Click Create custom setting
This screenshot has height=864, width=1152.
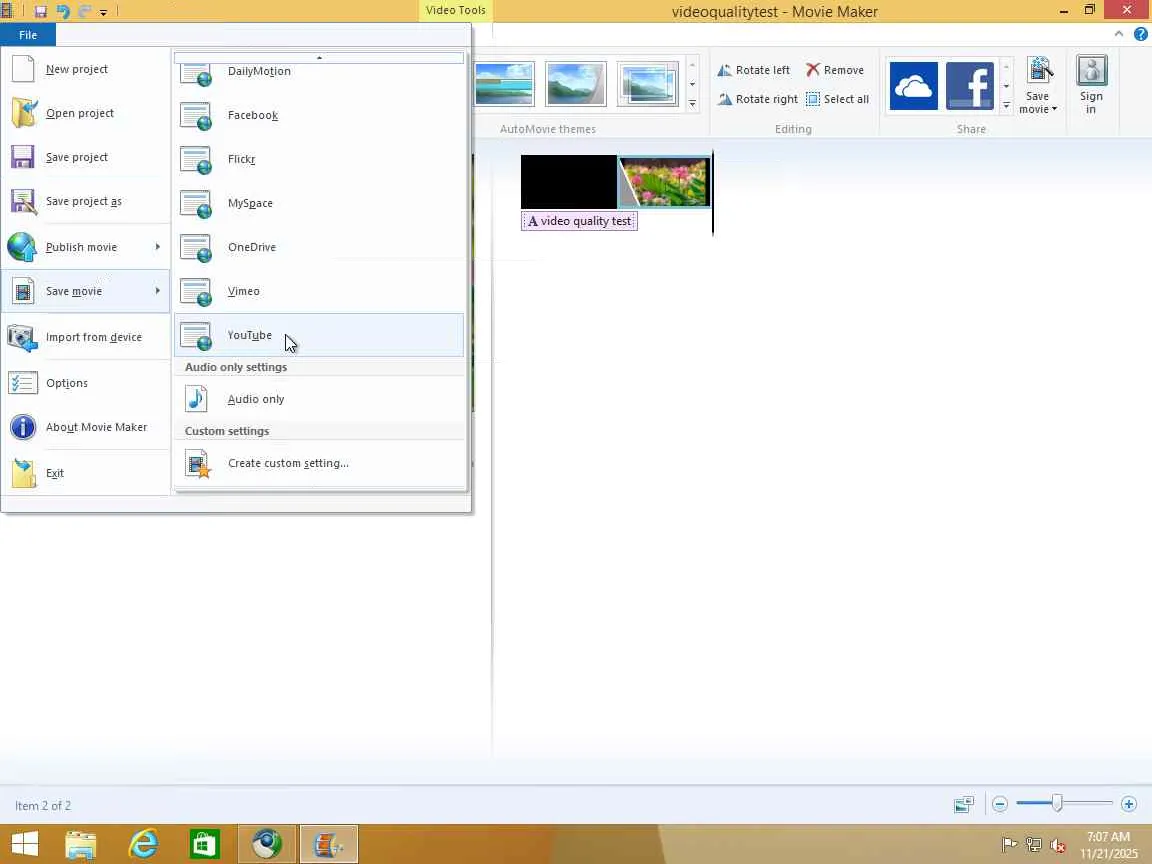pyautogui.click(x=319, y=464)
